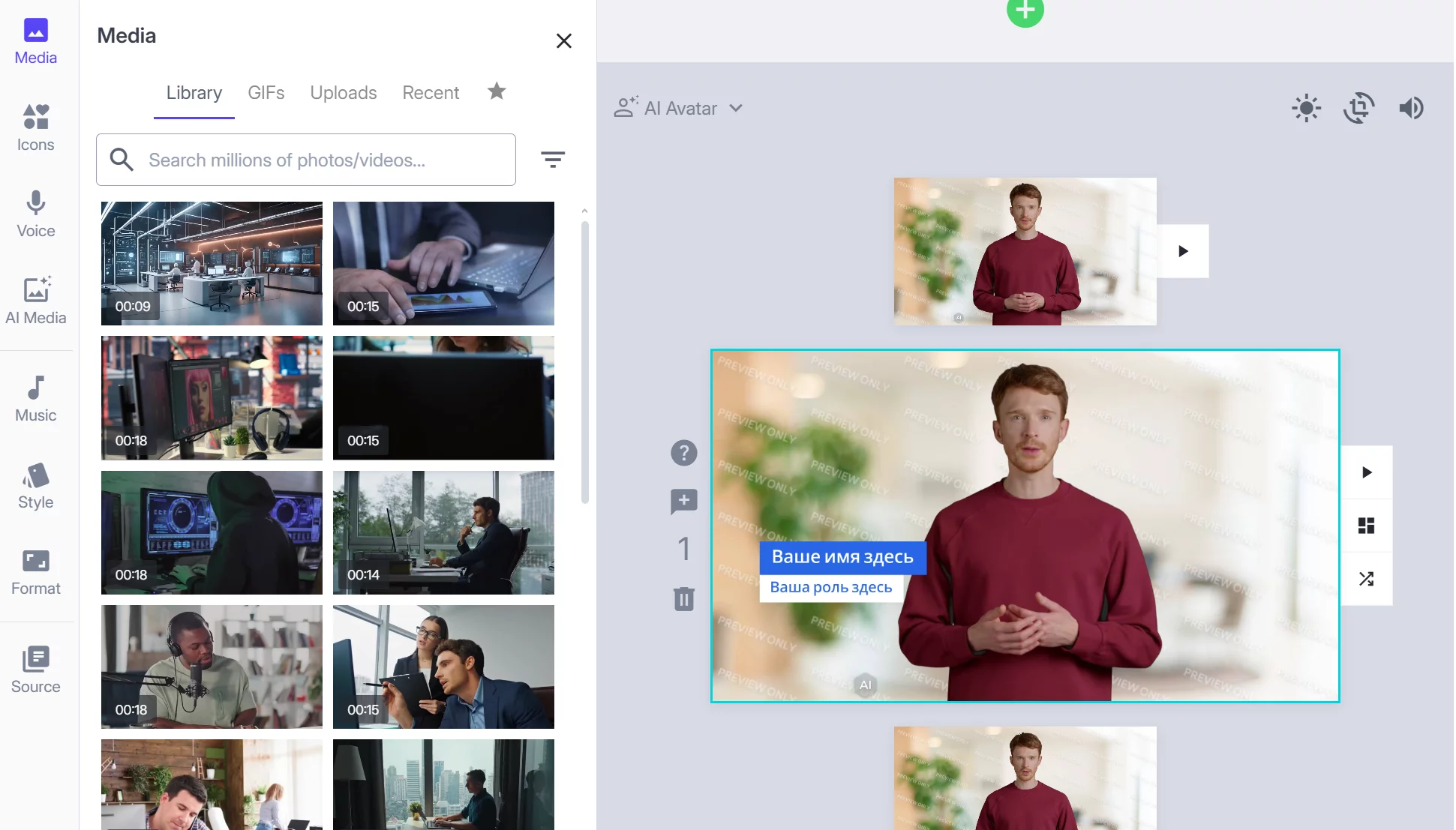Open the Voice sidebar section
This screenshot has height=830, width=1456.
pyautogui.click(x=35, y=214)
